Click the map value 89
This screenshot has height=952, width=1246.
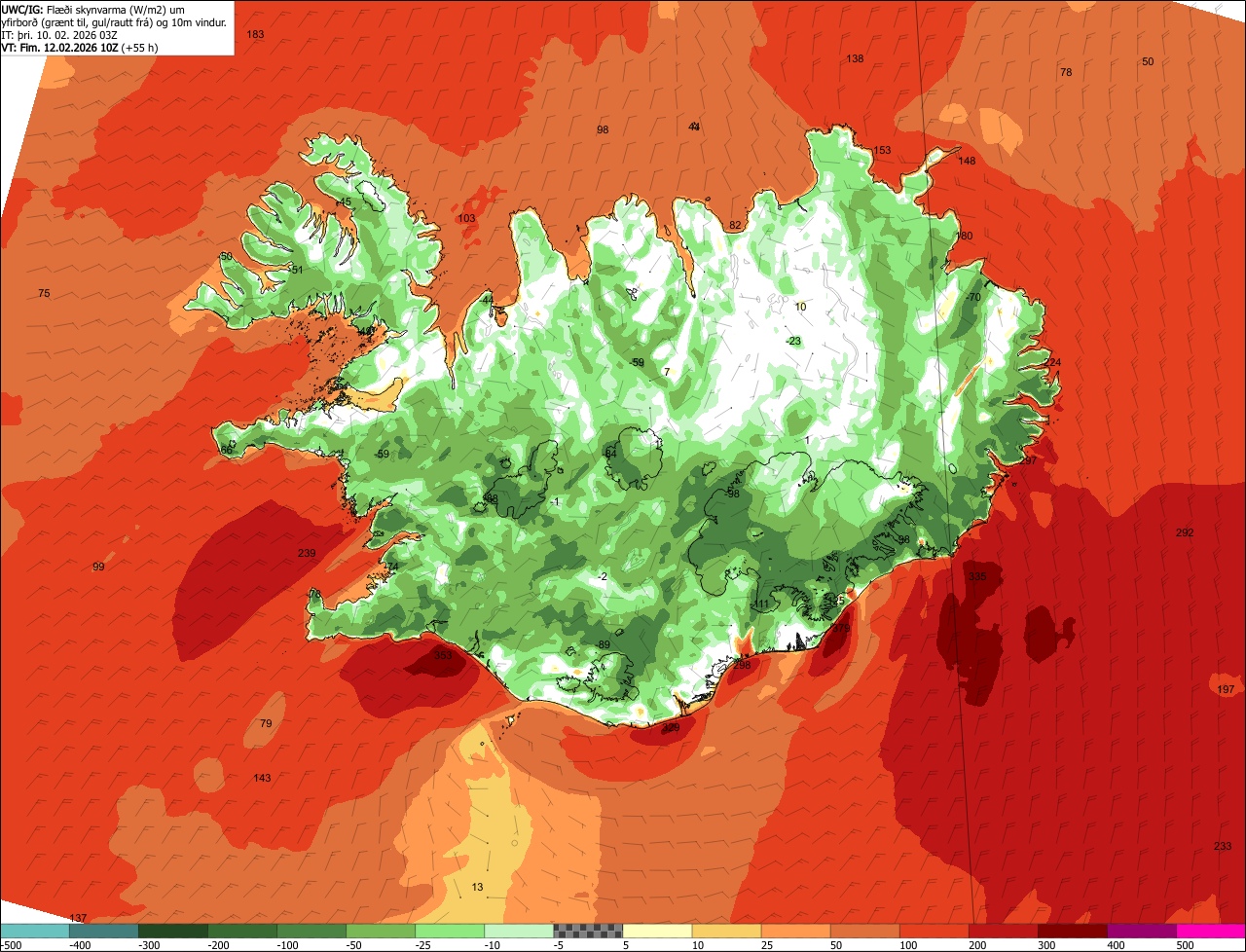[x=604, y=644]
